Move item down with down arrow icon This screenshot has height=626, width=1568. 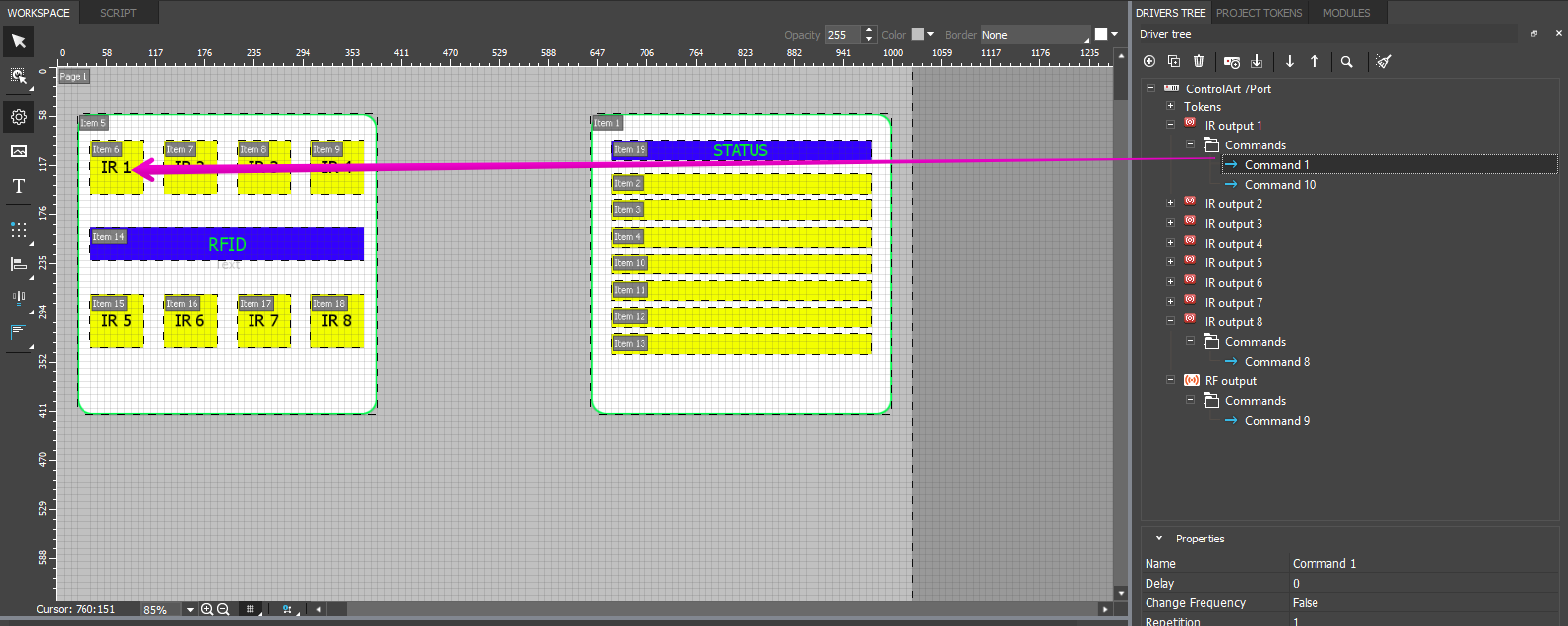coord(1290,61)
